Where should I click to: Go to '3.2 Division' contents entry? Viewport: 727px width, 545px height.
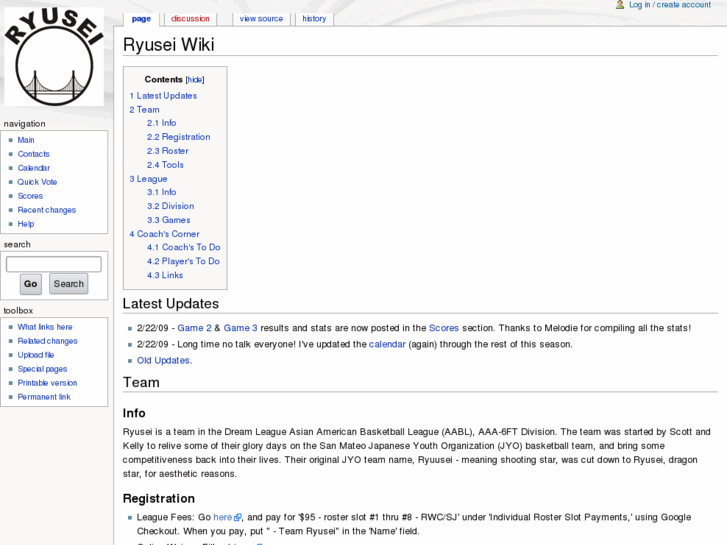171,206
